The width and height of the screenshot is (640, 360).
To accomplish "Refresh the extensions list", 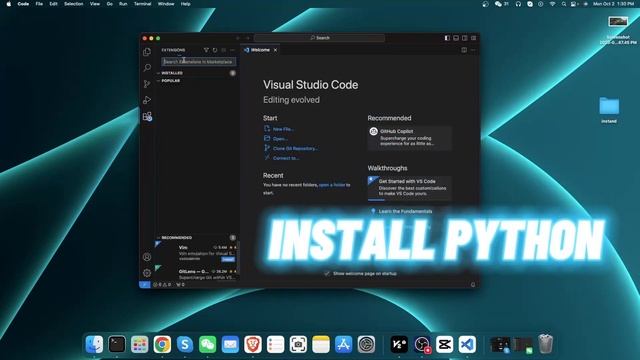I will pos(215,50).
